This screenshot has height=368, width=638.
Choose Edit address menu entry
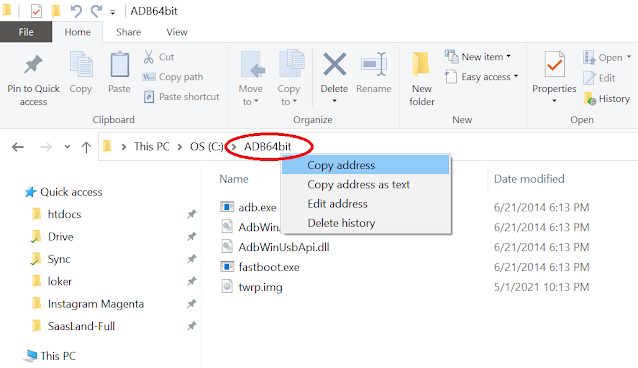(366, 204)
